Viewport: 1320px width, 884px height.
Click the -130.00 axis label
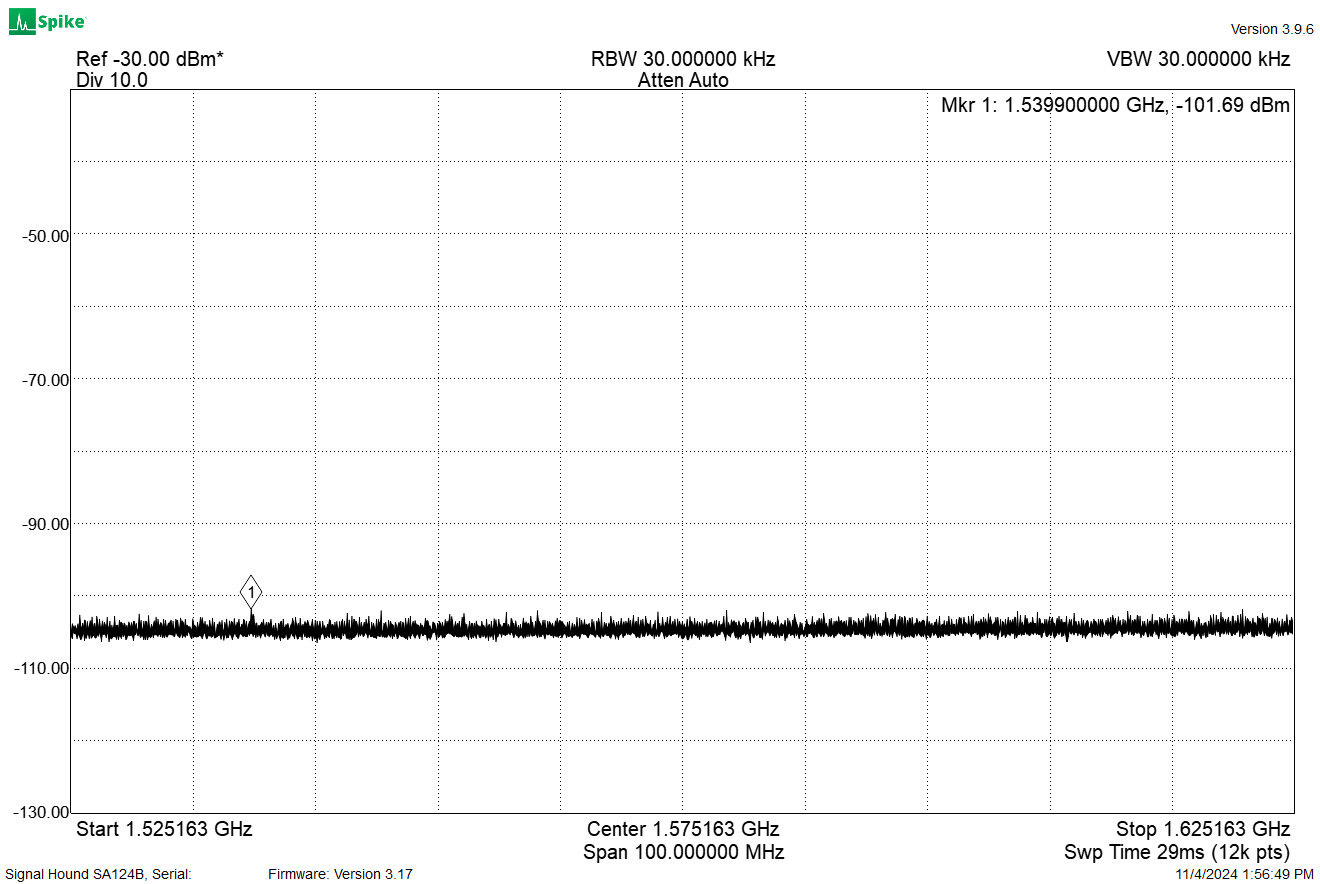point(42,812)
